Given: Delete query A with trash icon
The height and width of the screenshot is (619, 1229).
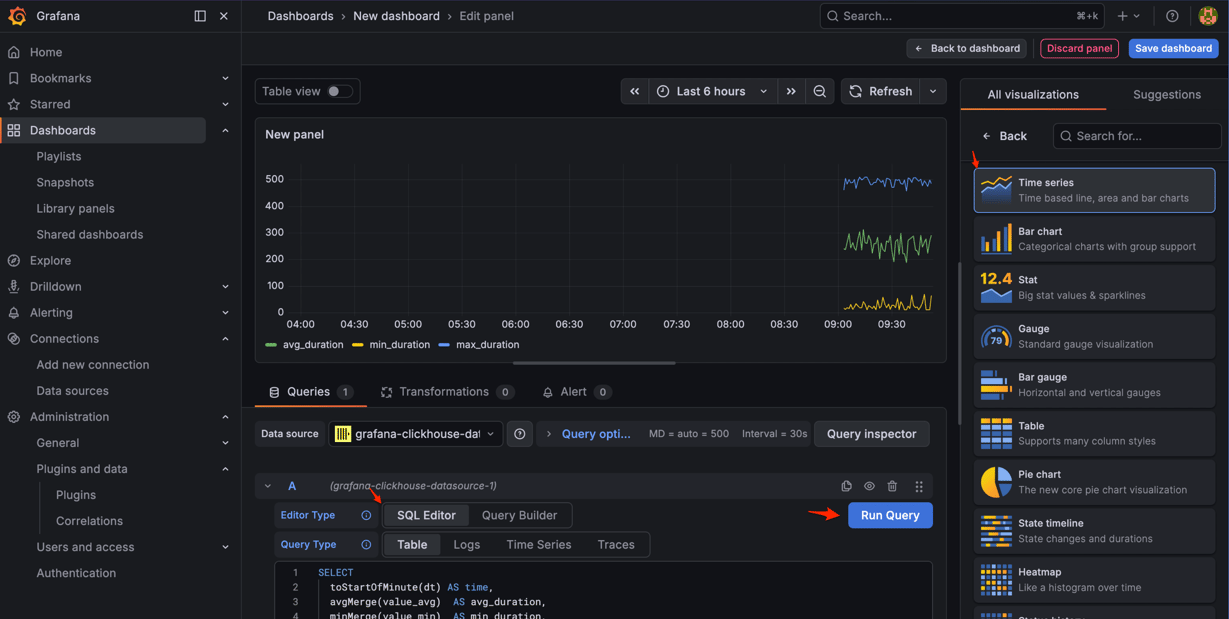Looking at the screenshot, I should (892, 486).
